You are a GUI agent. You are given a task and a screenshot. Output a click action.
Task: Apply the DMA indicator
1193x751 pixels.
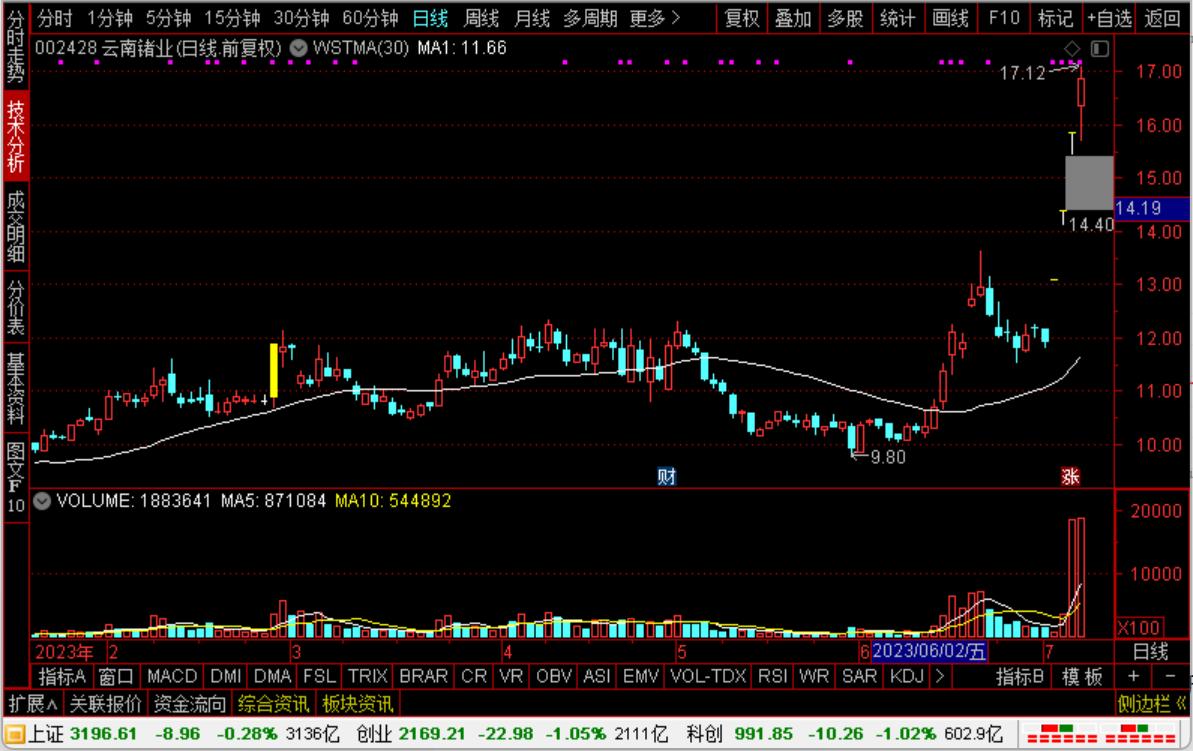pos(272,676)
